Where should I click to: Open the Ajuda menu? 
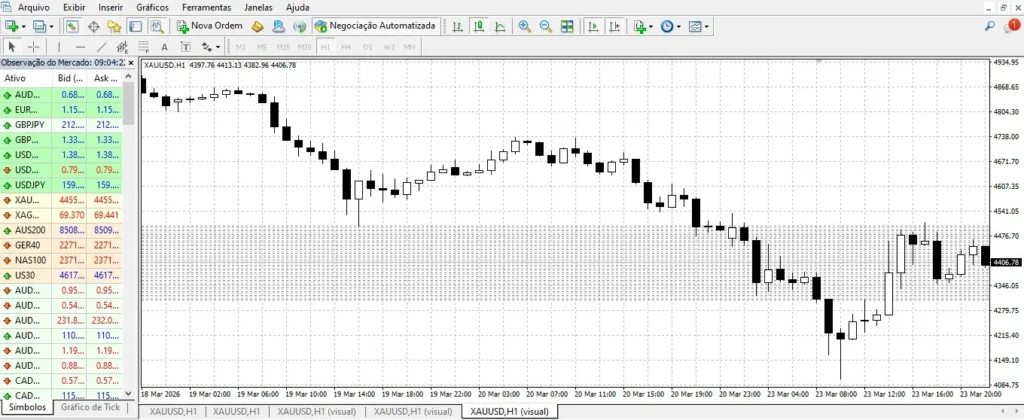point(298,7)
